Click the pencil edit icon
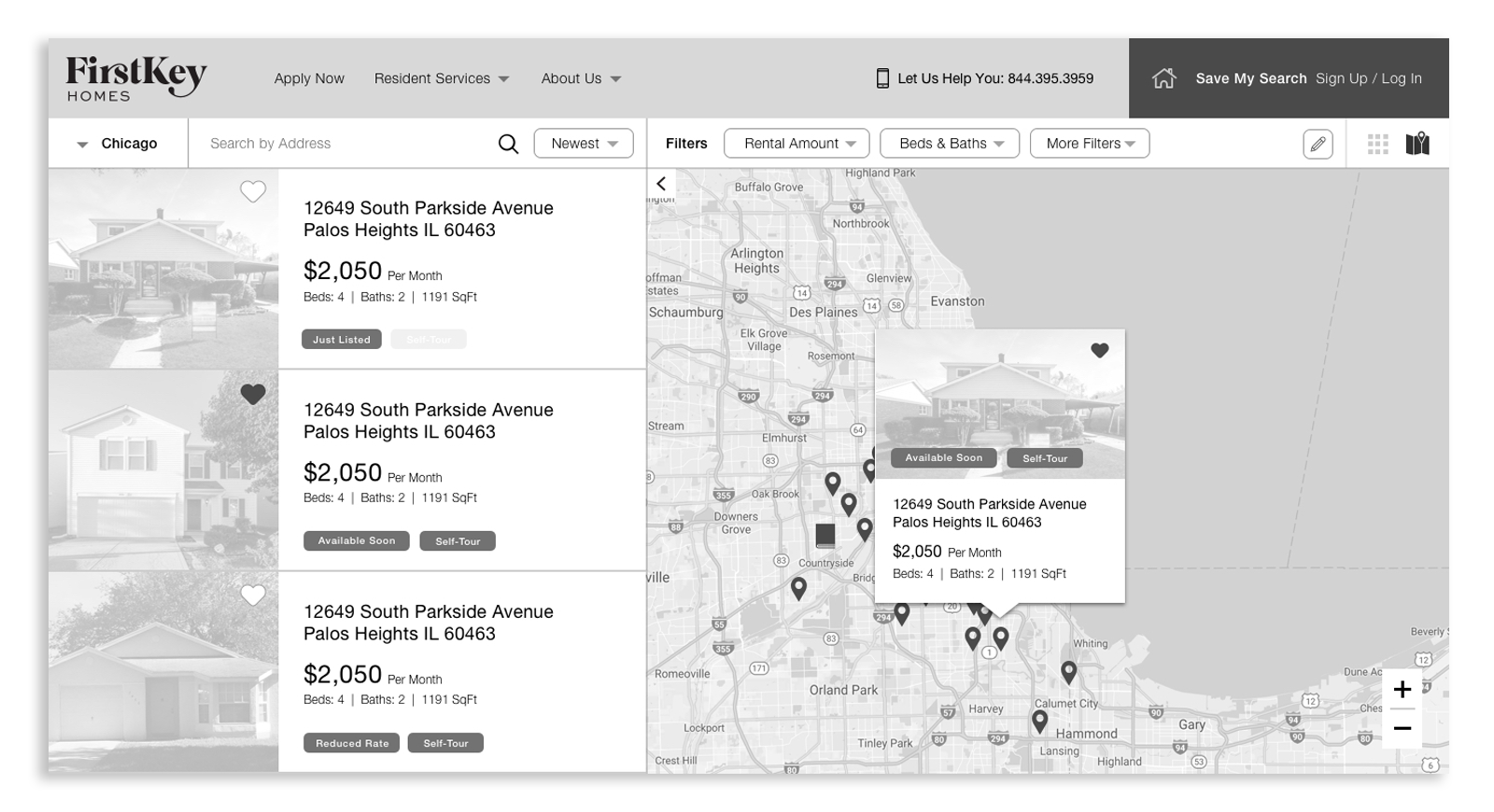The image size is (1494, 812). [1318, 144]
